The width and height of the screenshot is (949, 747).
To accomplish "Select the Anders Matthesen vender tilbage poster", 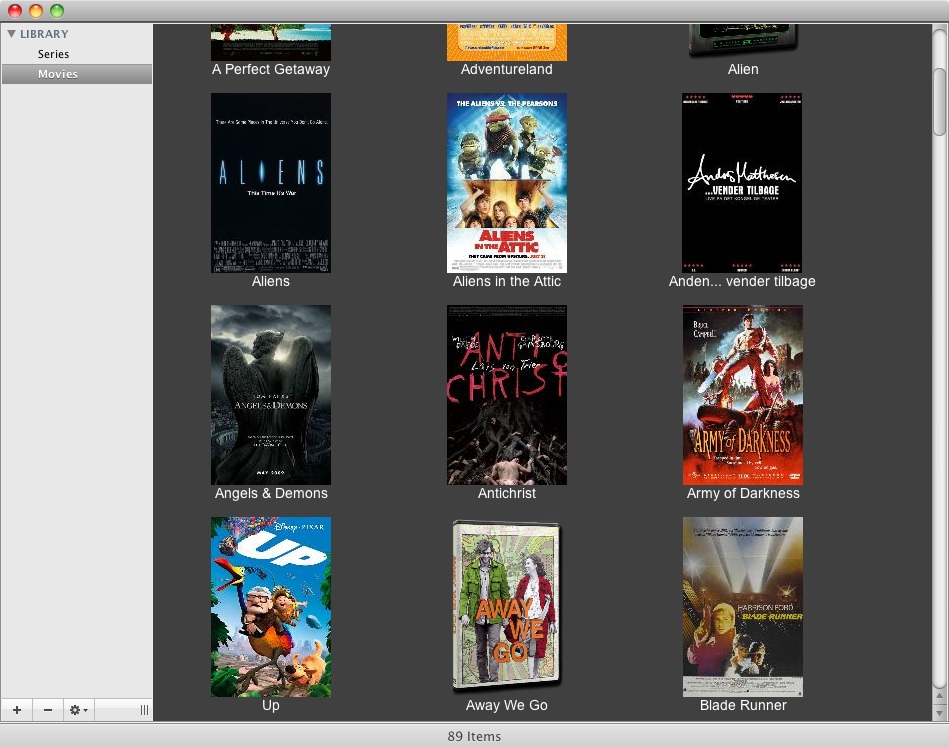I will point(742,183).
